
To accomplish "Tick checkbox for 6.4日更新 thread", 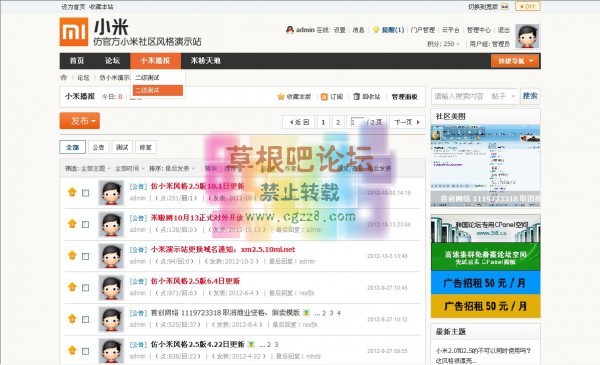I will coord(86,288).
